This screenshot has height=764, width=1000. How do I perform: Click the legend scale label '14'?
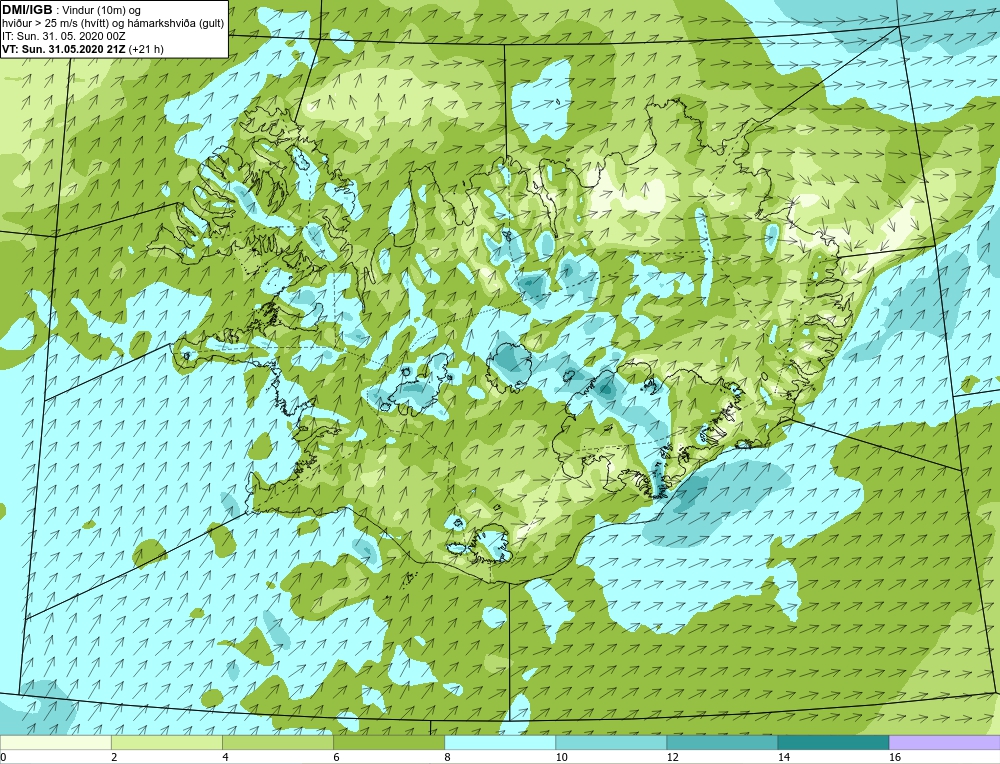tap(784, 758)
